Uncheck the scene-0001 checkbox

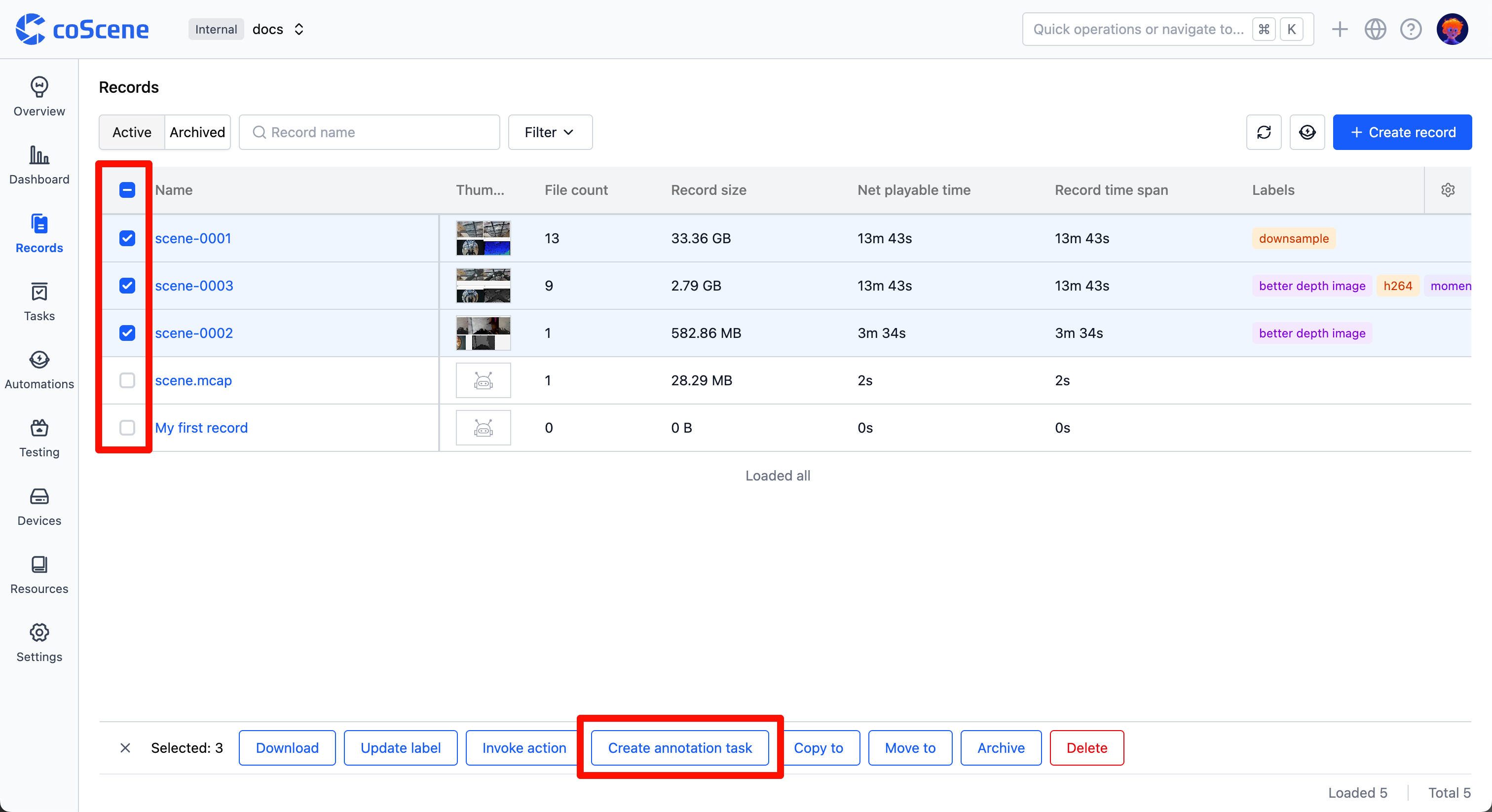127,238
